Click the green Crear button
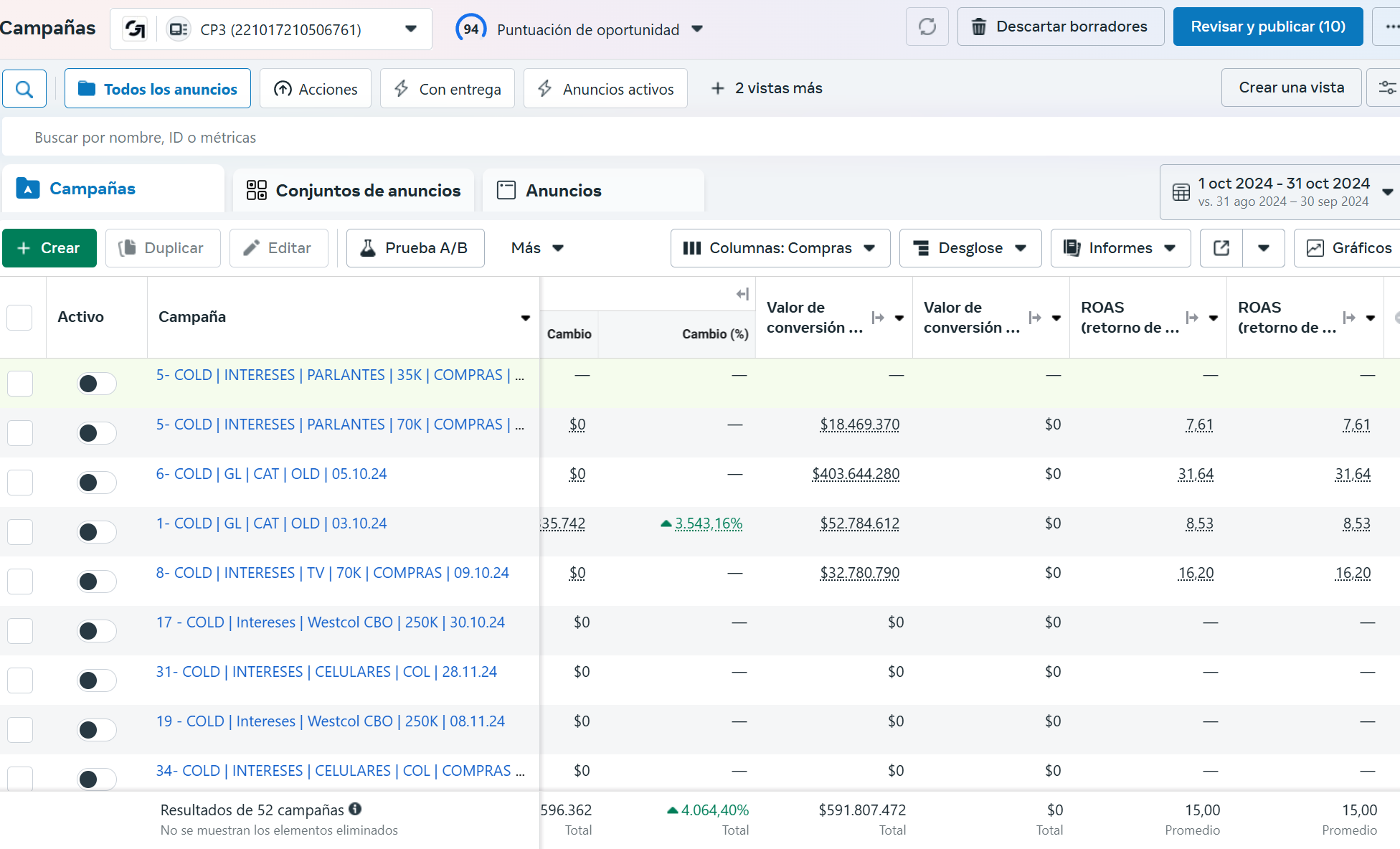The image size is (1400, 849). click(49, 248)
